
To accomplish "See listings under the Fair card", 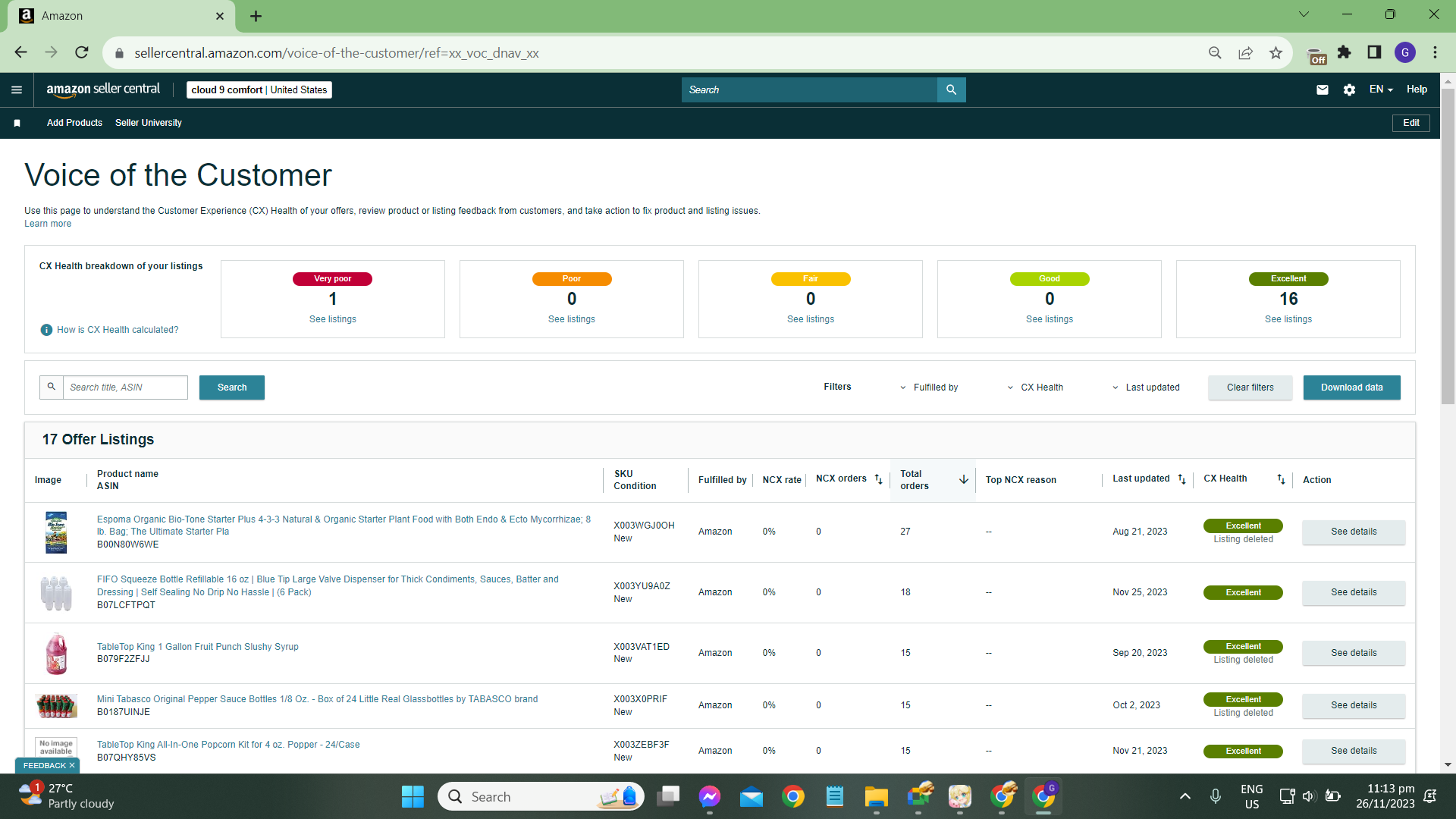I will (811, 319).
